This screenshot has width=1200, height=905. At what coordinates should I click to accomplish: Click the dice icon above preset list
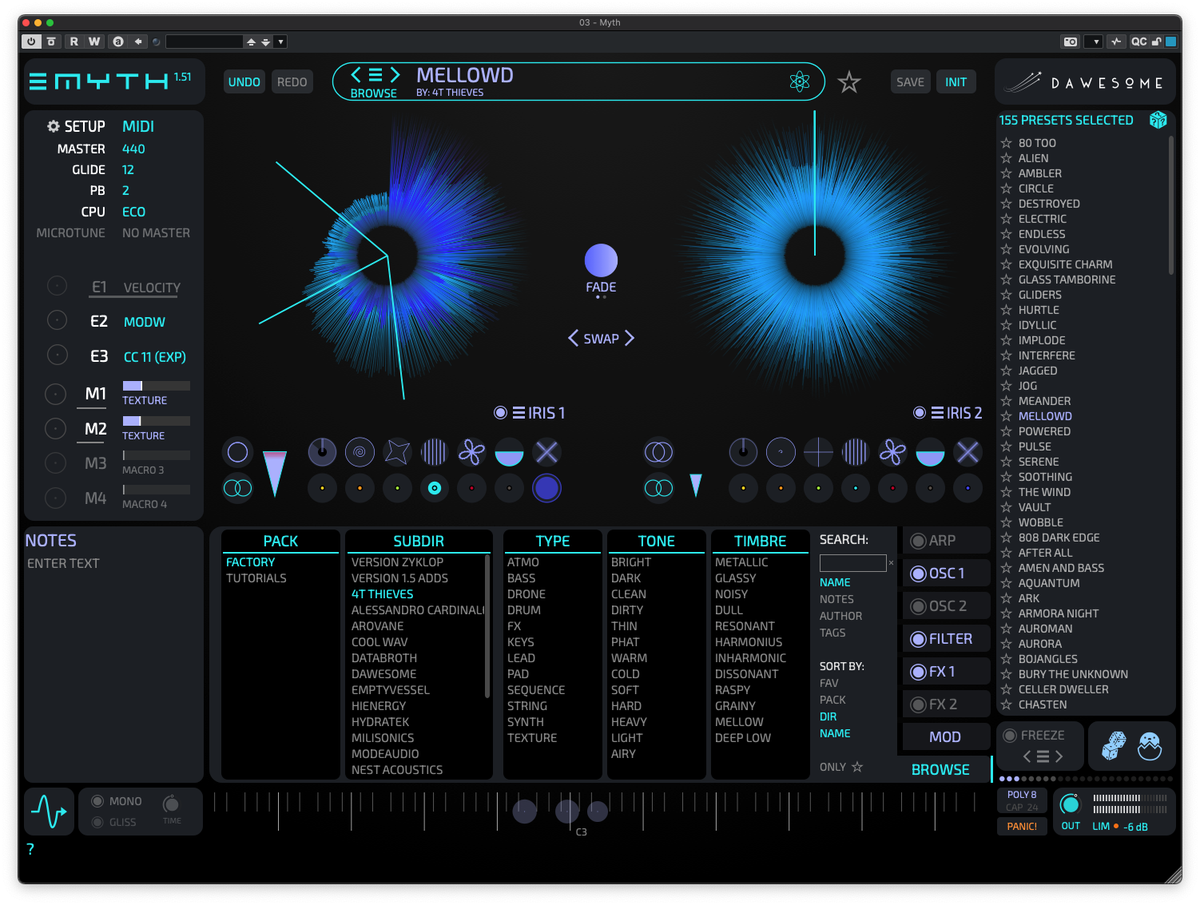tap(1158, 120)
